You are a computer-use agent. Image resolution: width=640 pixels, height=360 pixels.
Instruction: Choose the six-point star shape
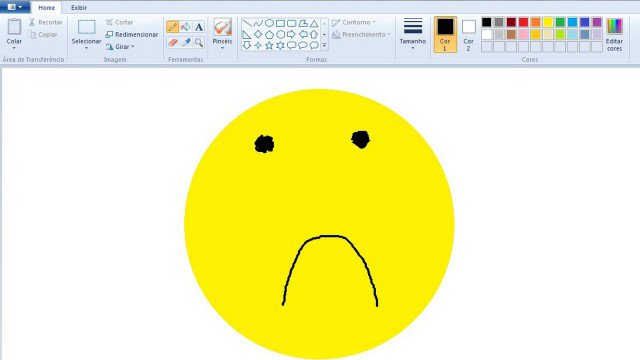(280, 45)
